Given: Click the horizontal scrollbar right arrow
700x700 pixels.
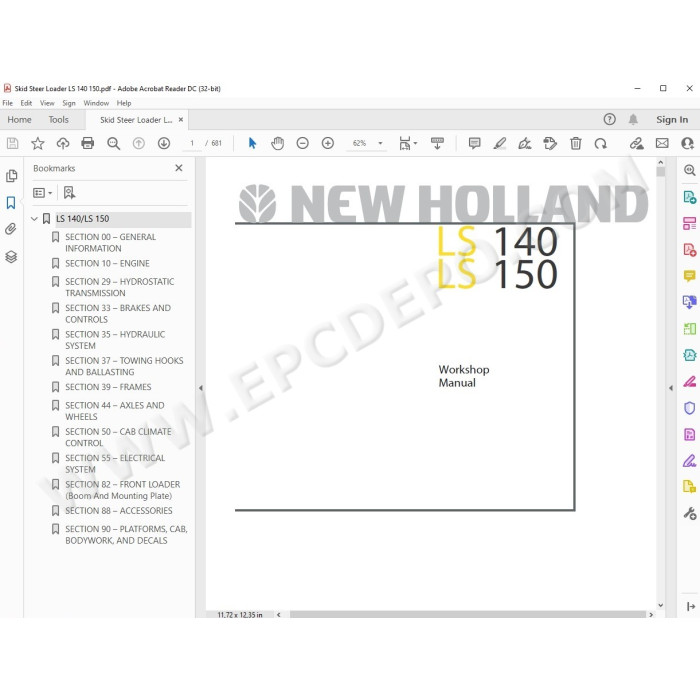Looking at the screenshot, I should click(x=651, y=615).
